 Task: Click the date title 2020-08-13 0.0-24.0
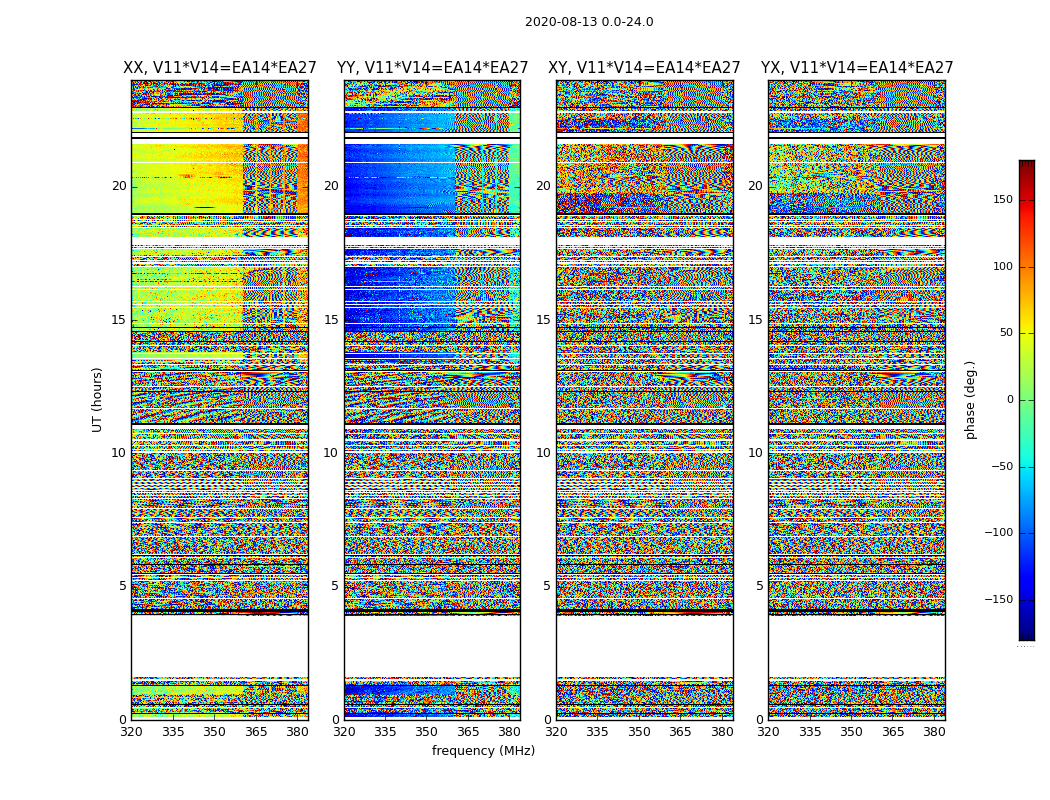tap(589, 22)
